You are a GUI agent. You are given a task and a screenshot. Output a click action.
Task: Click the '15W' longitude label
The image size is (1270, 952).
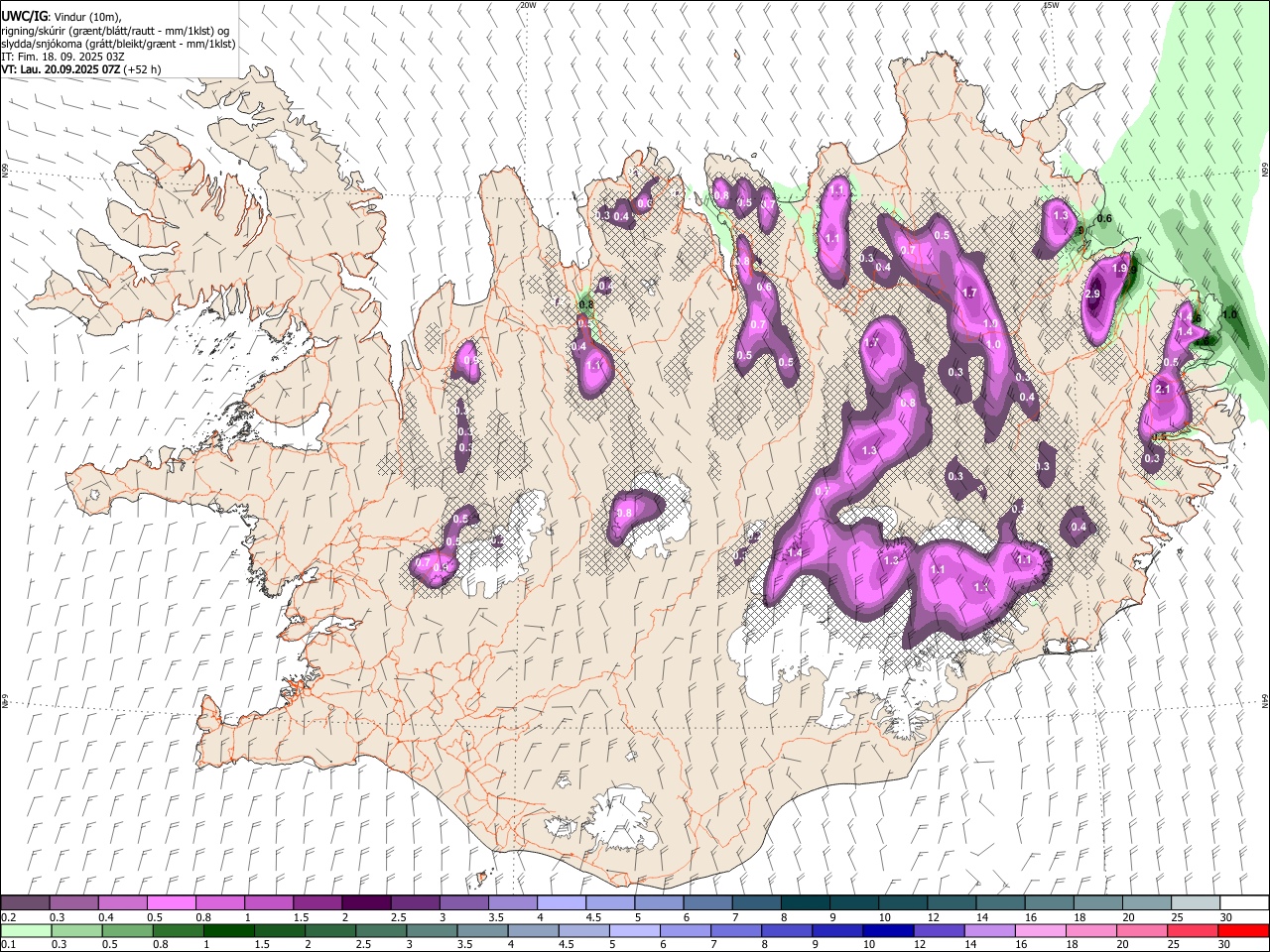tap(1050, 5)
